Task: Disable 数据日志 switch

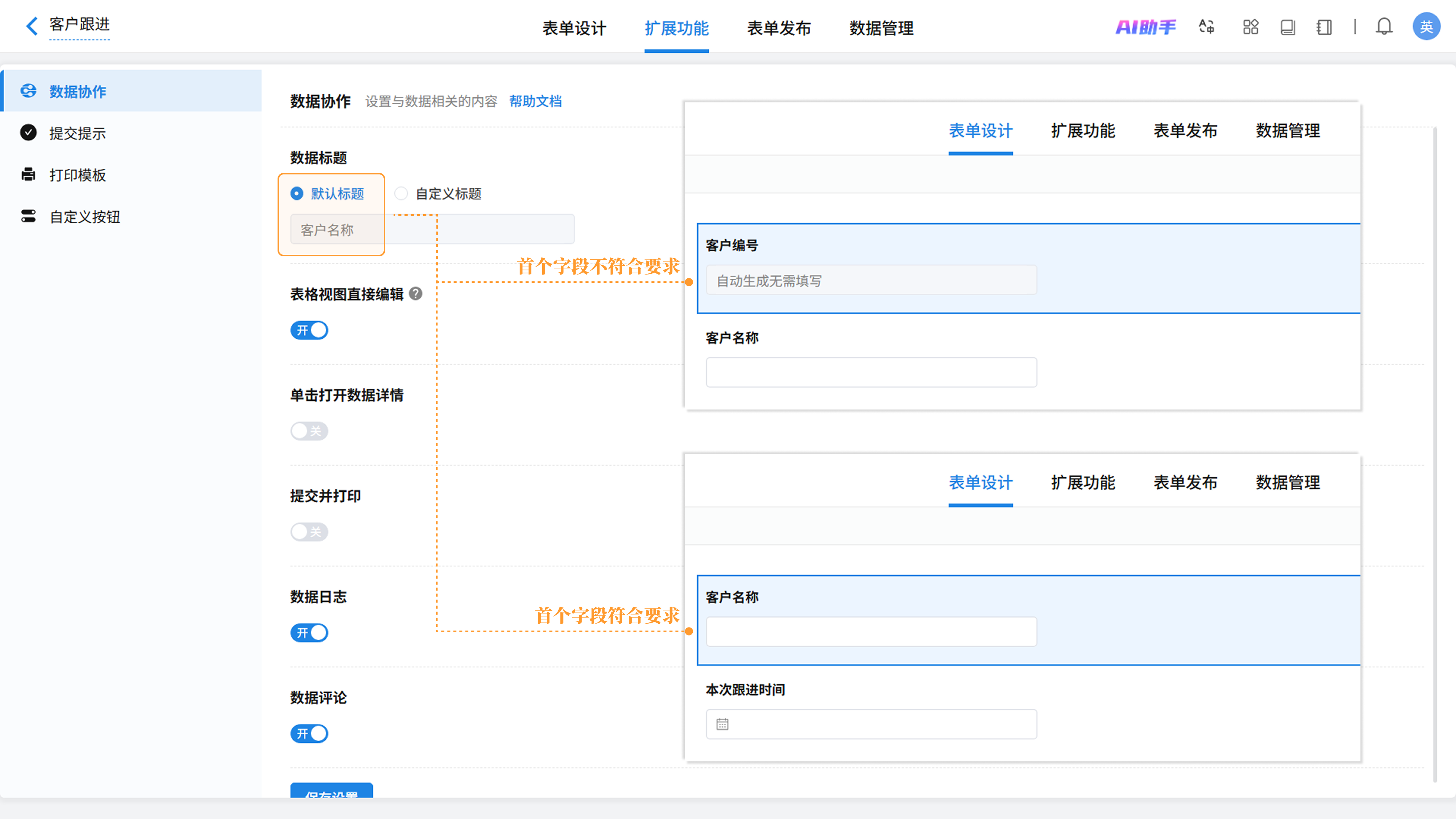Action: [309, 632]
